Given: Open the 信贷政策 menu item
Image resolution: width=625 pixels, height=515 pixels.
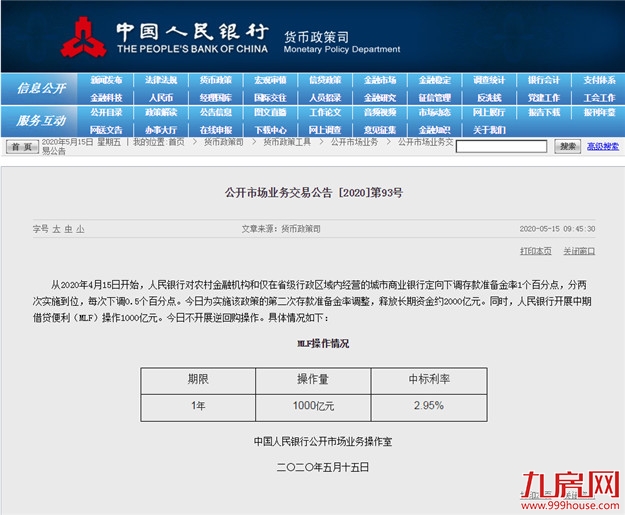Looking at the screenshot, I should coord(325,80).
